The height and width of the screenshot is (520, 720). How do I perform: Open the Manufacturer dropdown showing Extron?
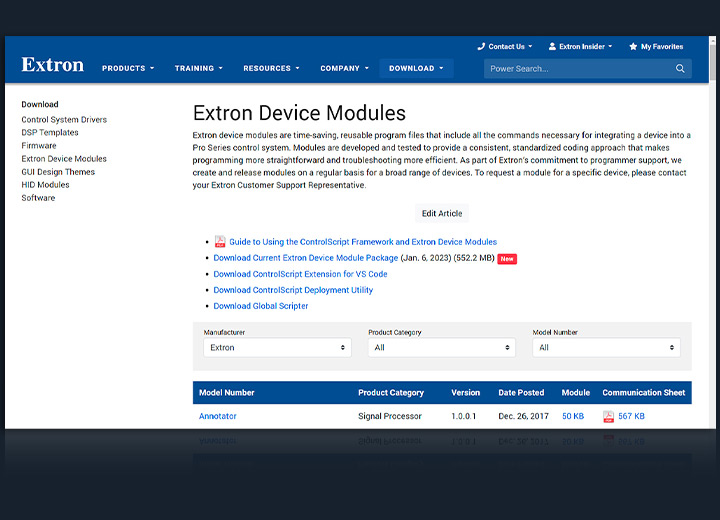pyautogui.click(x=277, y=348)
